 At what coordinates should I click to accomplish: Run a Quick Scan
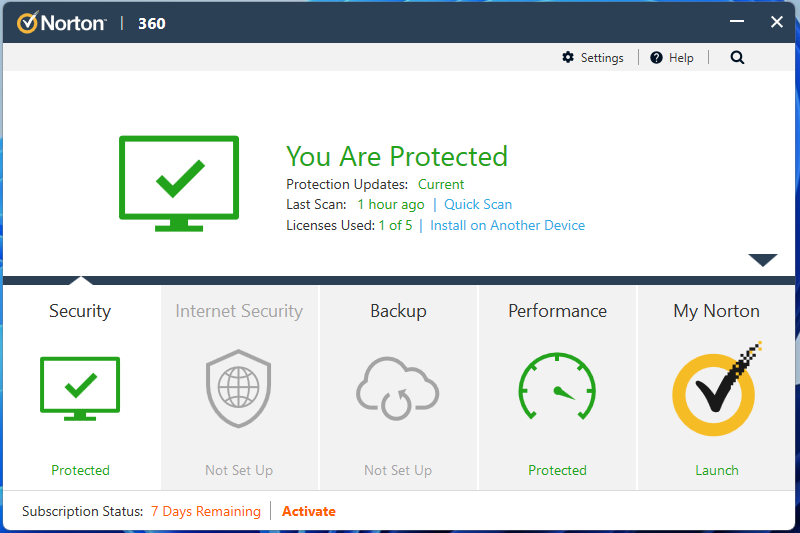click(478, 204)
